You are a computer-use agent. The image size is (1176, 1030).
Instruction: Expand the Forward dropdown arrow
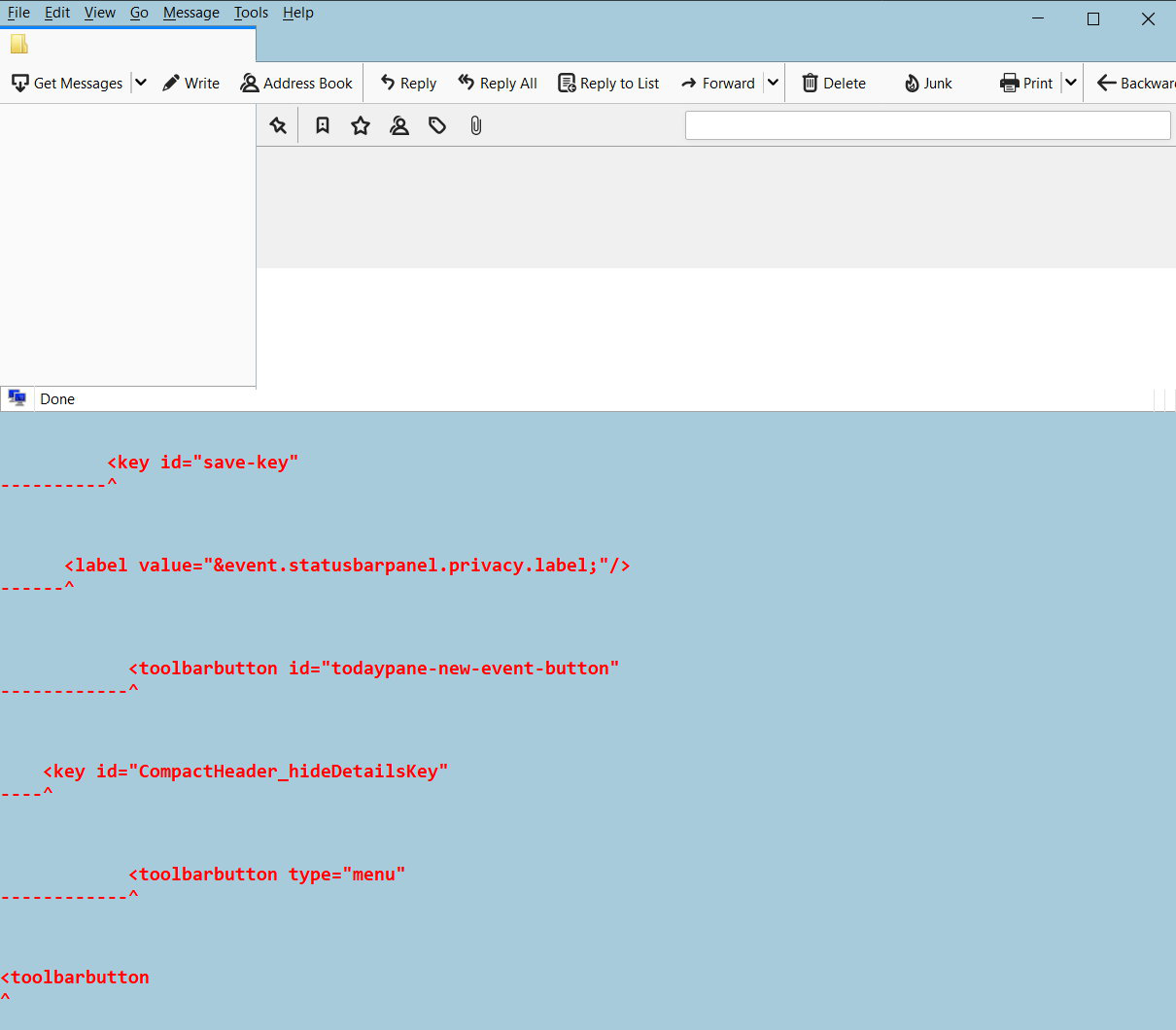pyautogui.click(x=773, y=84)
